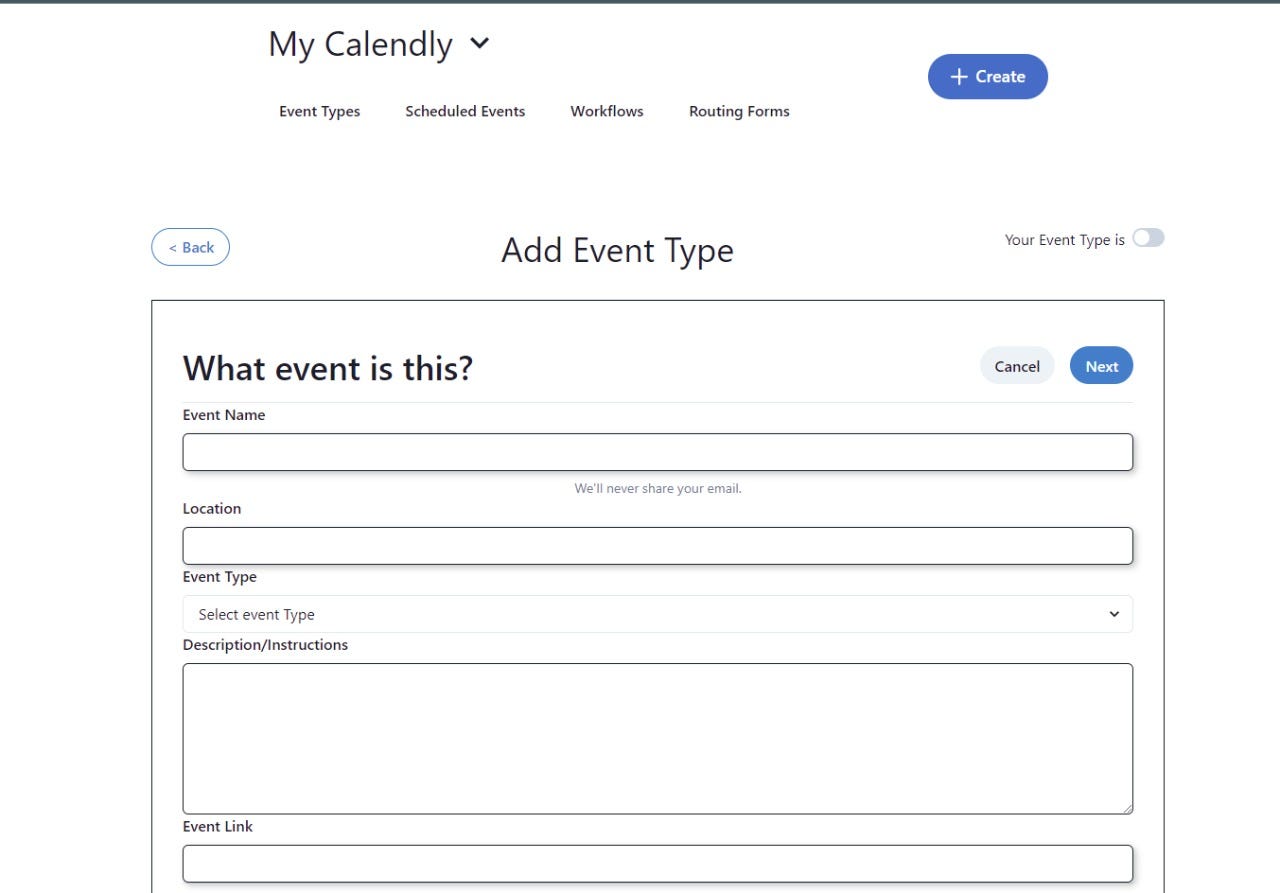Viewport: 1280px width, 893px height.
Task: Click the Next button
Action: [x=1101, y=366]
